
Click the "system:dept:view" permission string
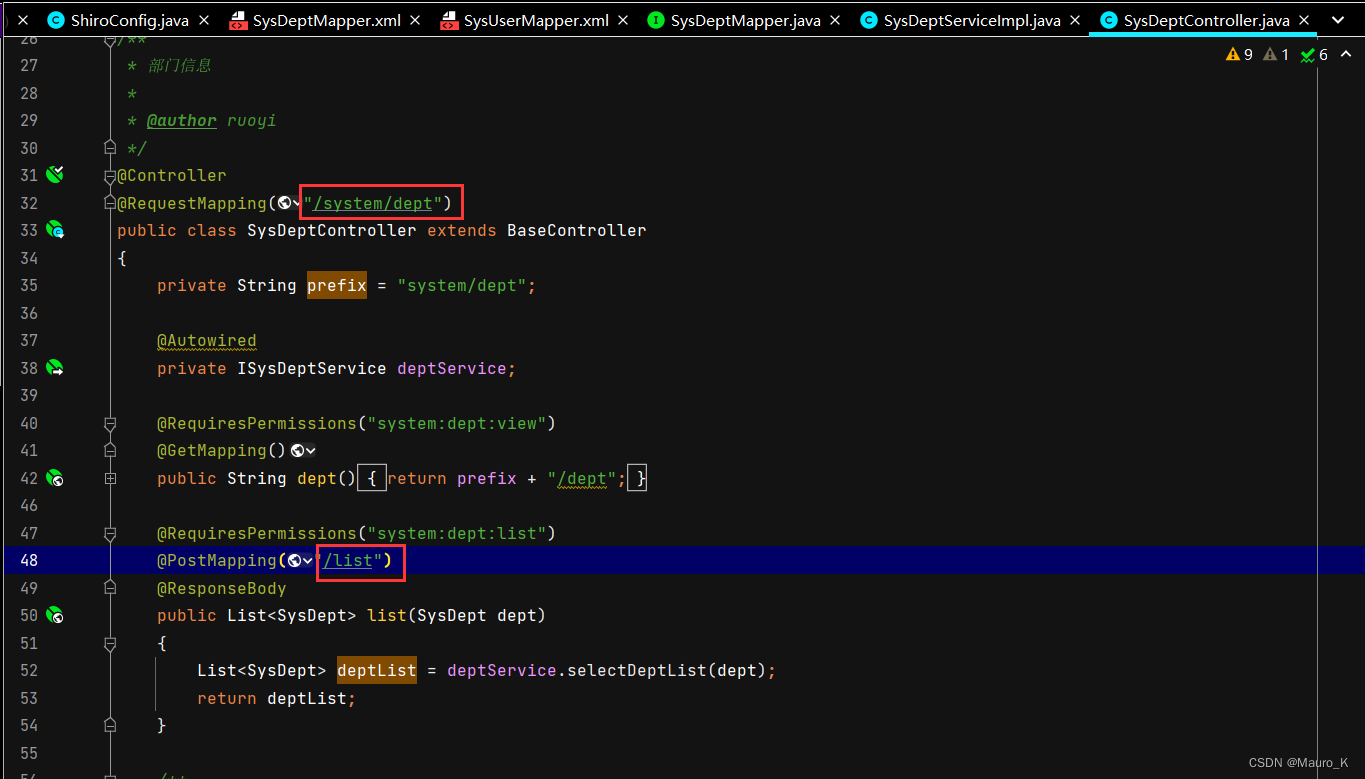click(x=457, y=423)
